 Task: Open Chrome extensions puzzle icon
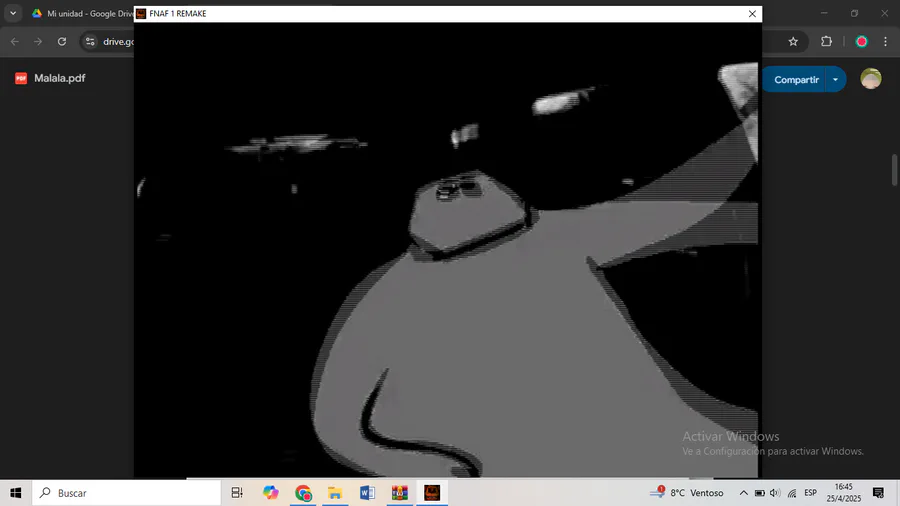tap(827, 41)
